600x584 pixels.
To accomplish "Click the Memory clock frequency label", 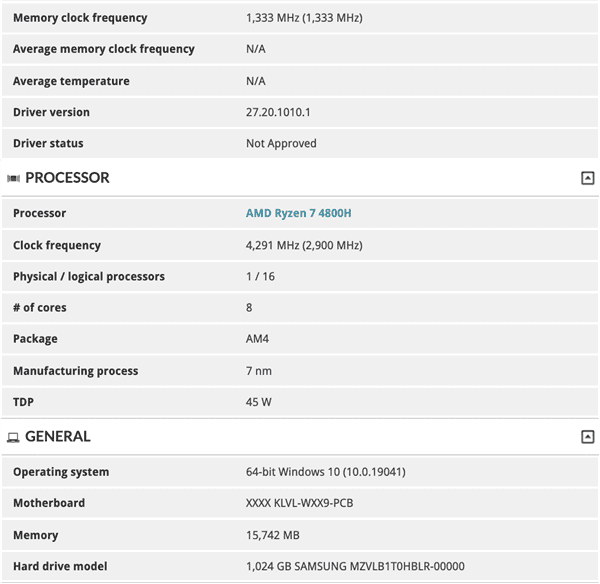I will 80,18.
